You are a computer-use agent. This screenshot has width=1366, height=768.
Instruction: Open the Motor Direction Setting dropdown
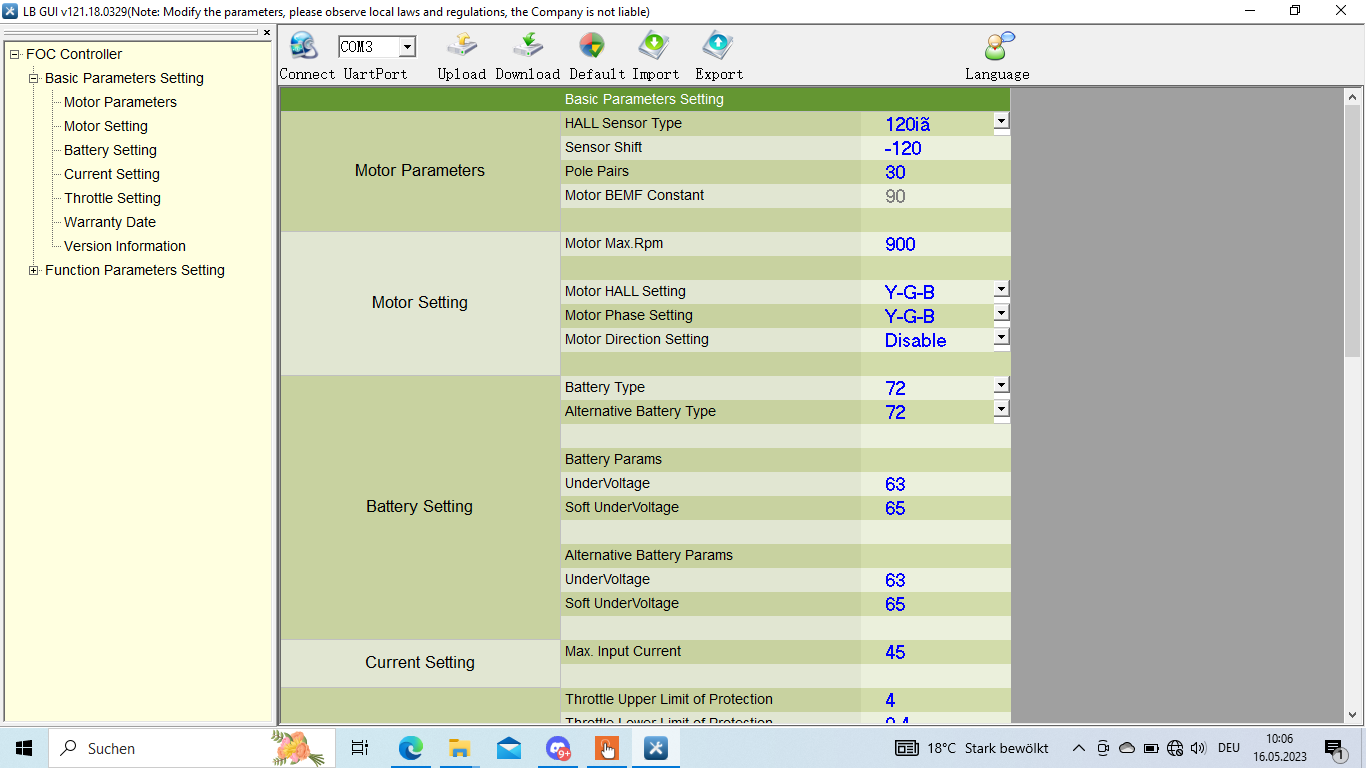click(1001, 337)
